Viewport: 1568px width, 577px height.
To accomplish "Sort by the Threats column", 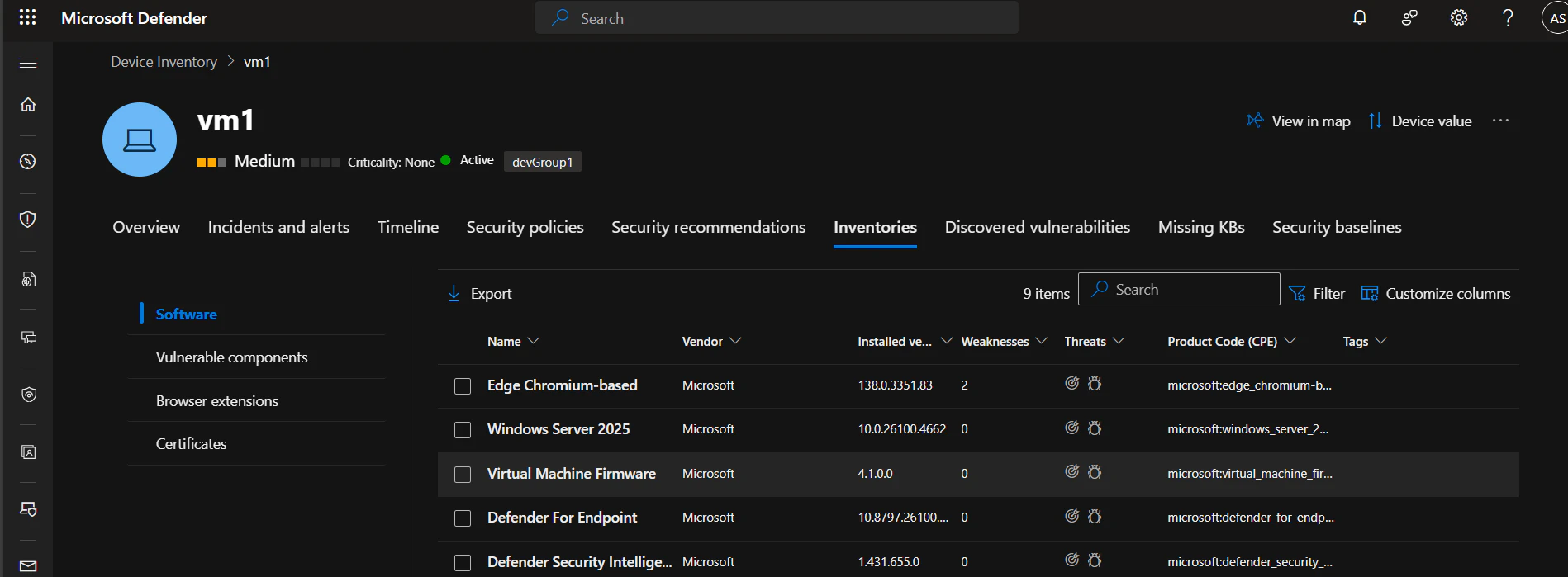I will coord(1094,341).
